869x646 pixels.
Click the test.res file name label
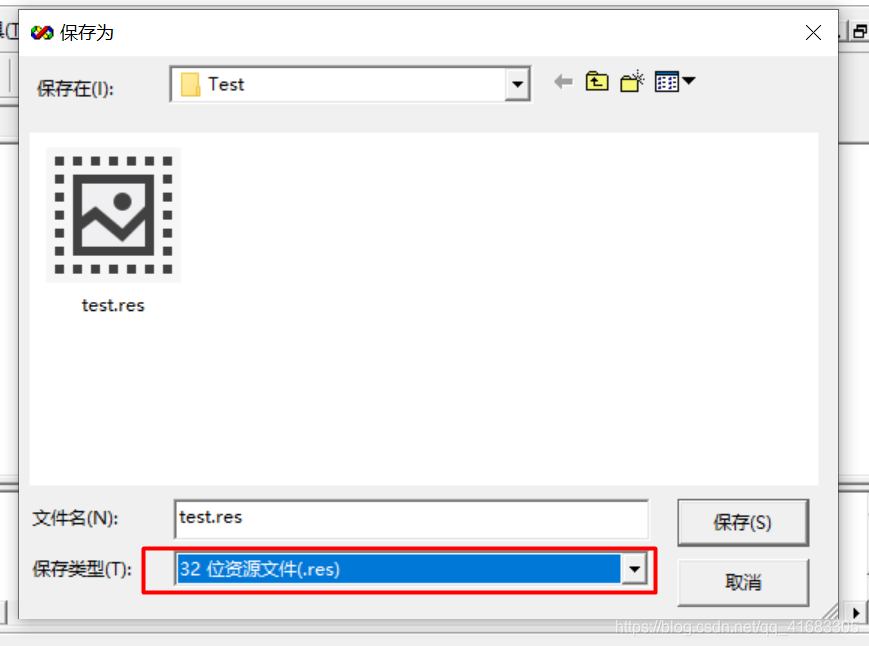pos(113,306)
